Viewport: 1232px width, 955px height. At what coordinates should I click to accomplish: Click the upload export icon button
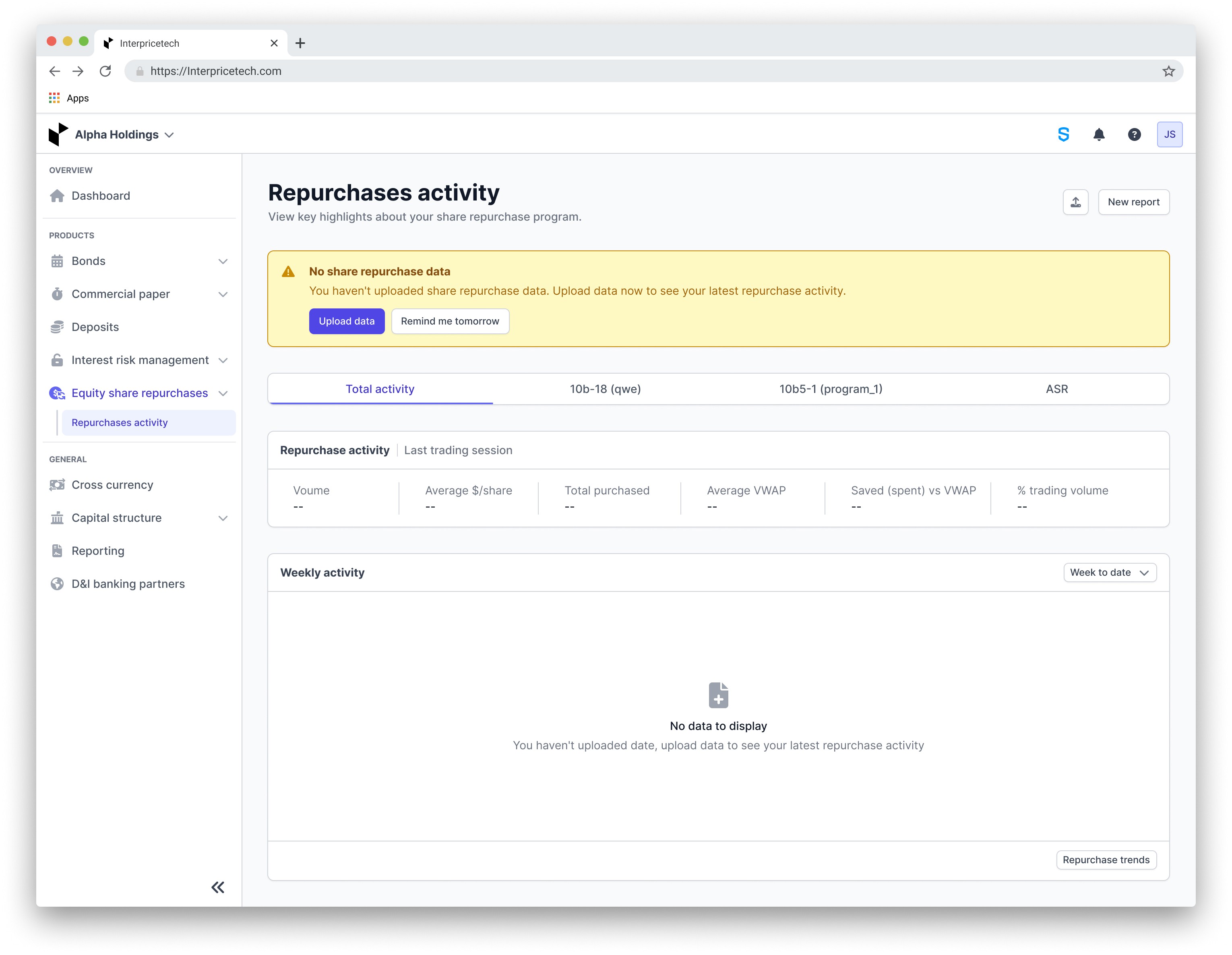click(1075, 202)
